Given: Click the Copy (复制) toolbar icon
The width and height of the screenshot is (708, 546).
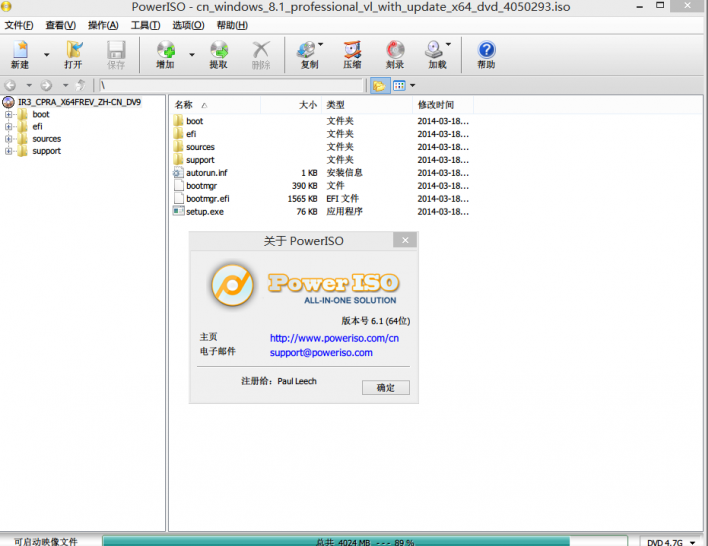Looking at the screenshot, I should [x=308, y=55].
